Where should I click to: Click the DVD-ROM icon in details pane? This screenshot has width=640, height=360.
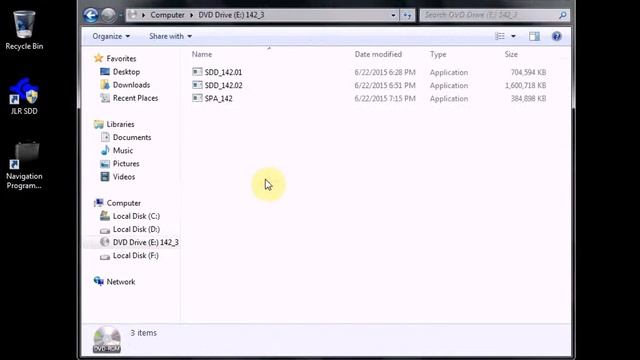[107, 339]
